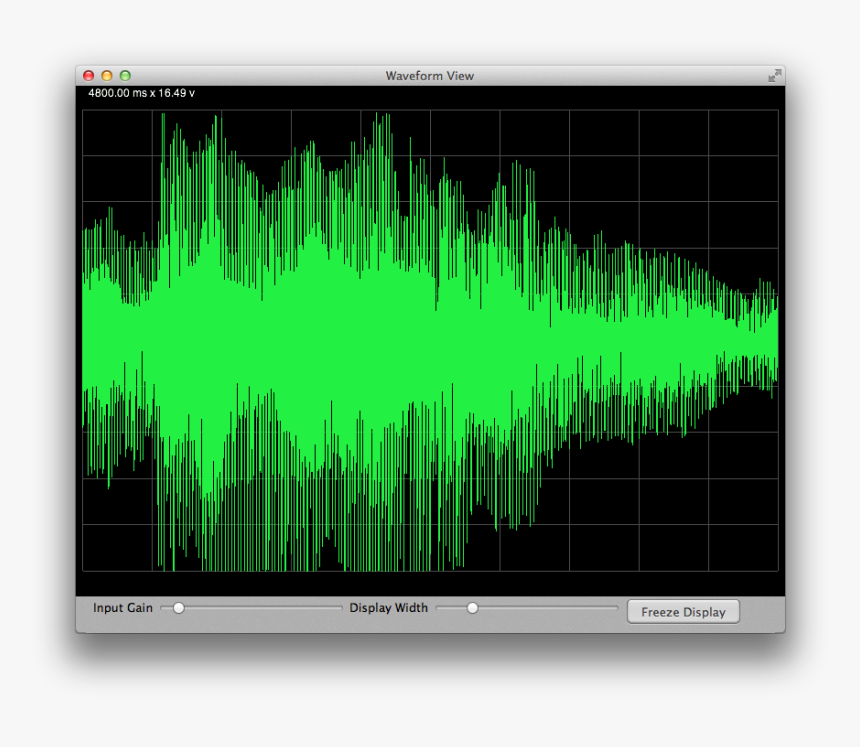Click the Freeze Display button
Viewport: 860px width, 747px height.
683,612
